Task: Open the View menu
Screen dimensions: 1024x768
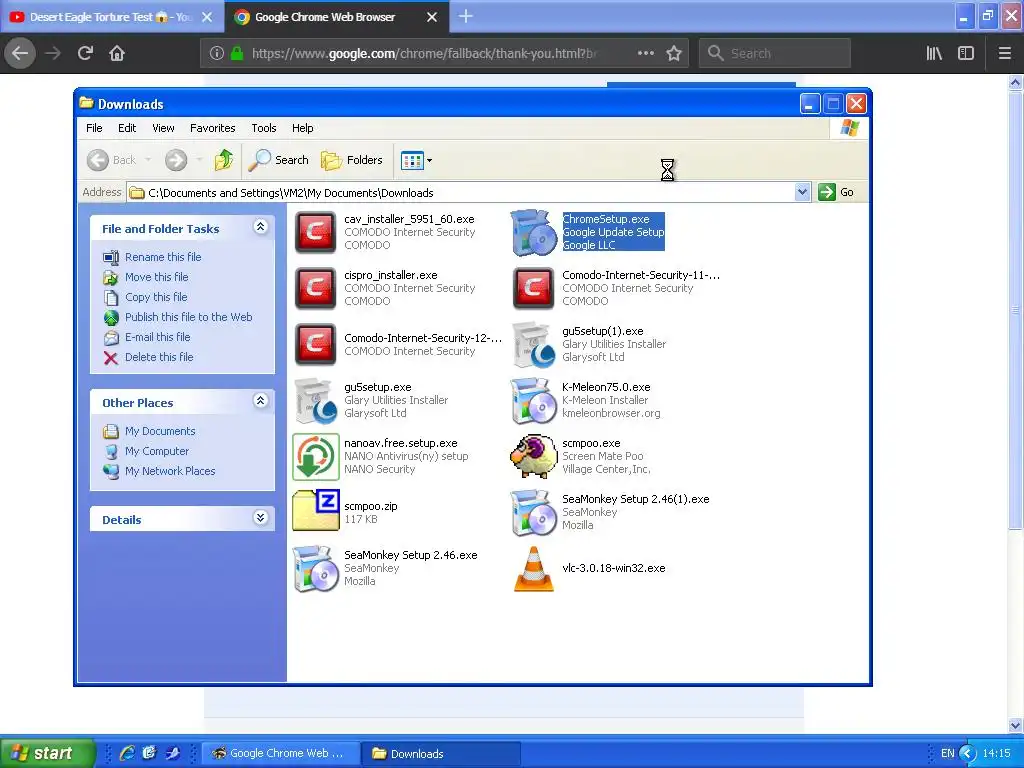Action: (x=163, y=128)
